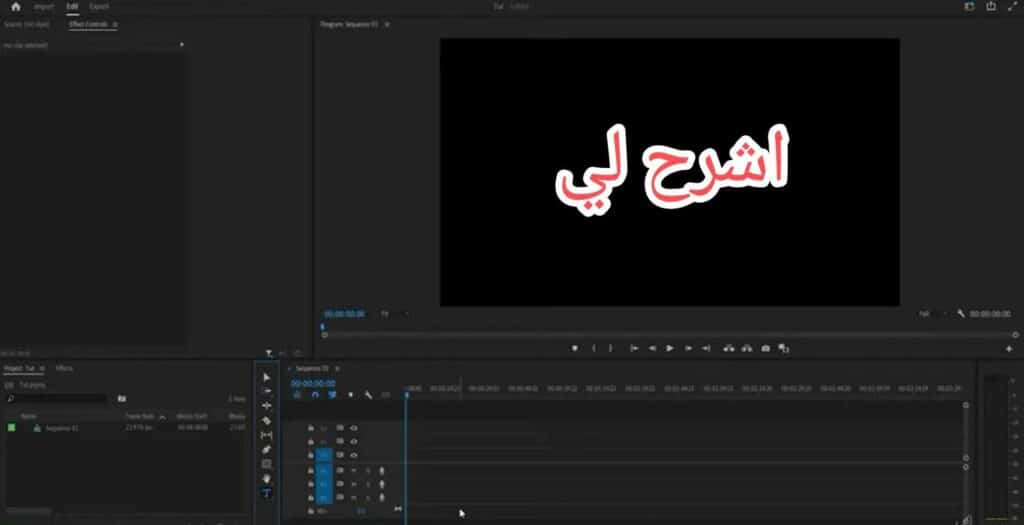
Task: Open the workspaces dropdown icon
Action: (x=970, y=7)
